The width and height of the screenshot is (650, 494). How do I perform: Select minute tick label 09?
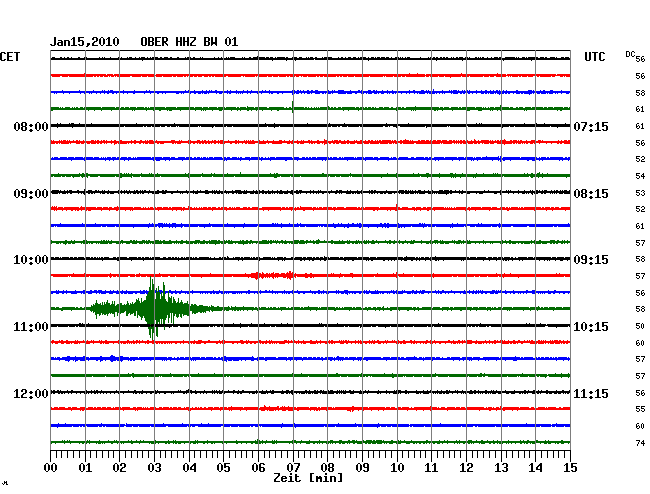pos(362,468)
